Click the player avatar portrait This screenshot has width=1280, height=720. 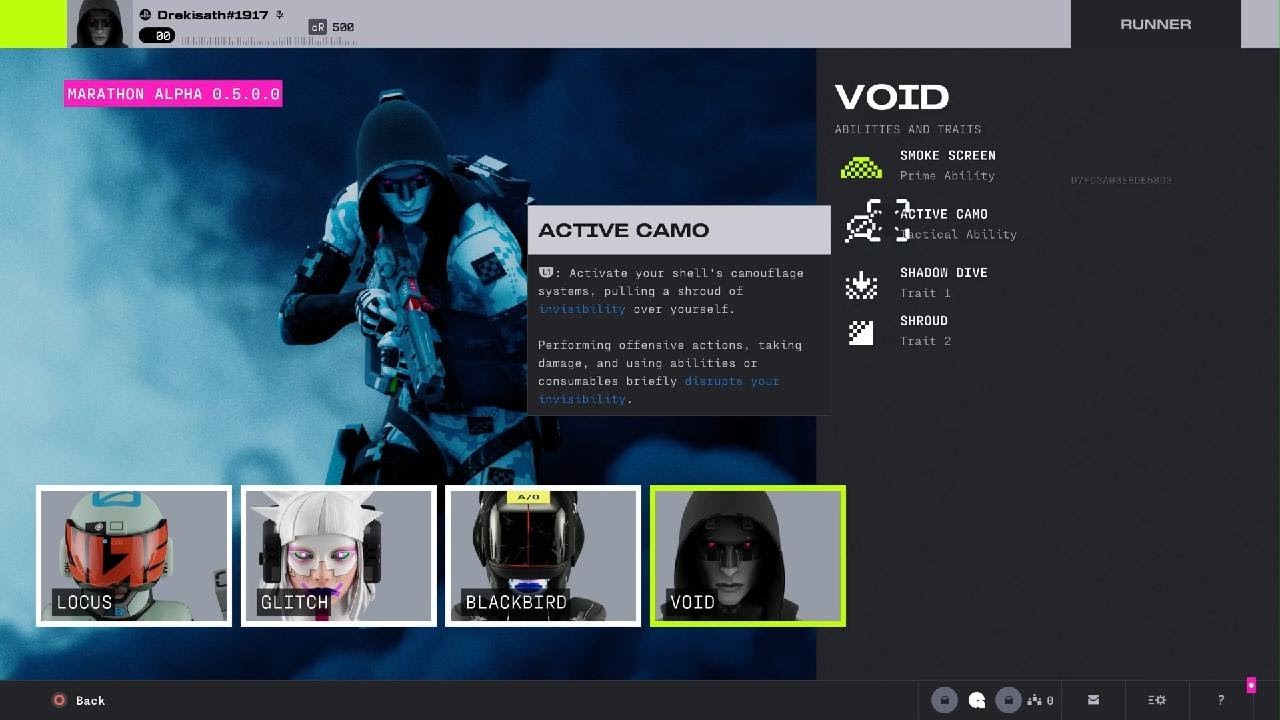click(100, 24)
